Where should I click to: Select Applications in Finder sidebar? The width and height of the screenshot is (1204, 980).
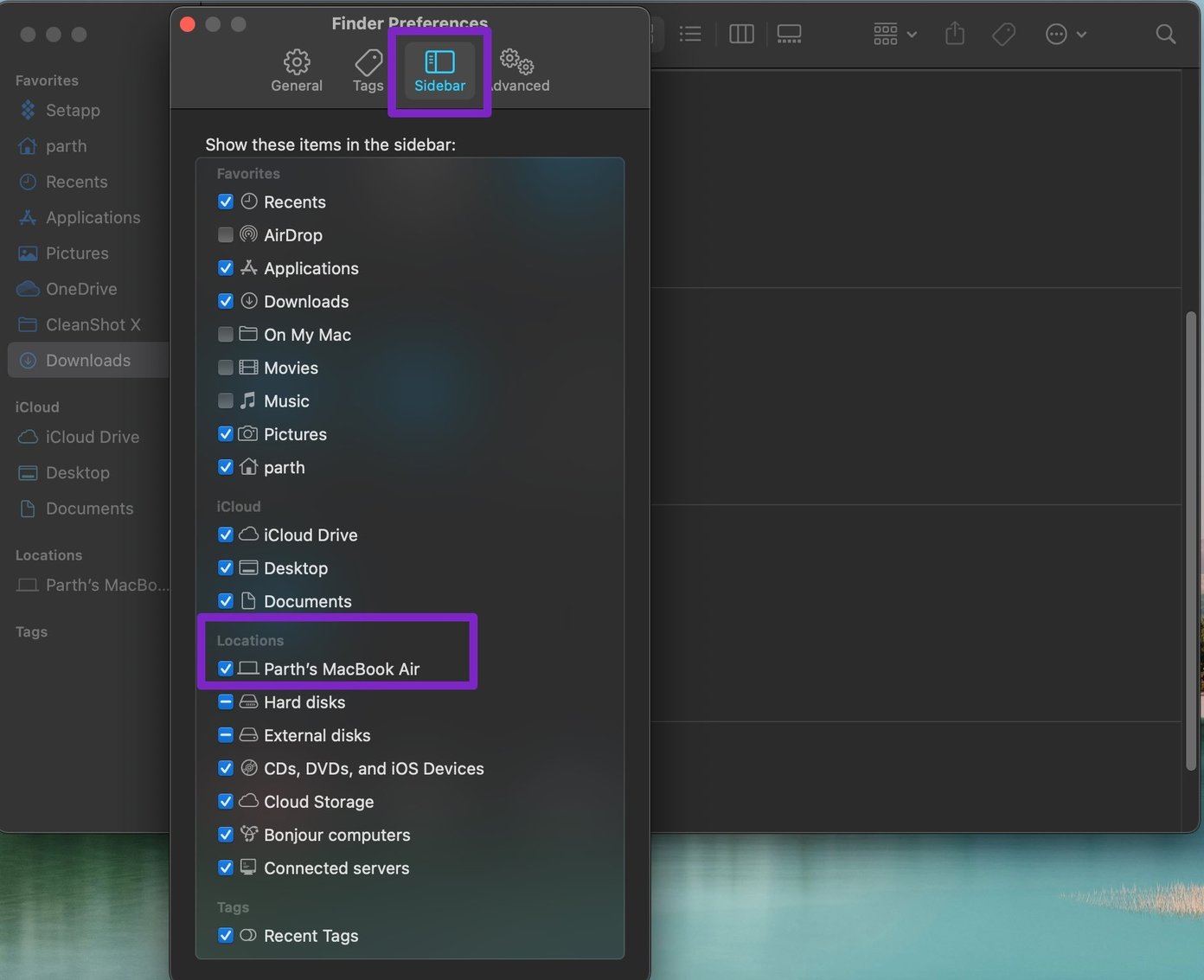coord(87,217)
